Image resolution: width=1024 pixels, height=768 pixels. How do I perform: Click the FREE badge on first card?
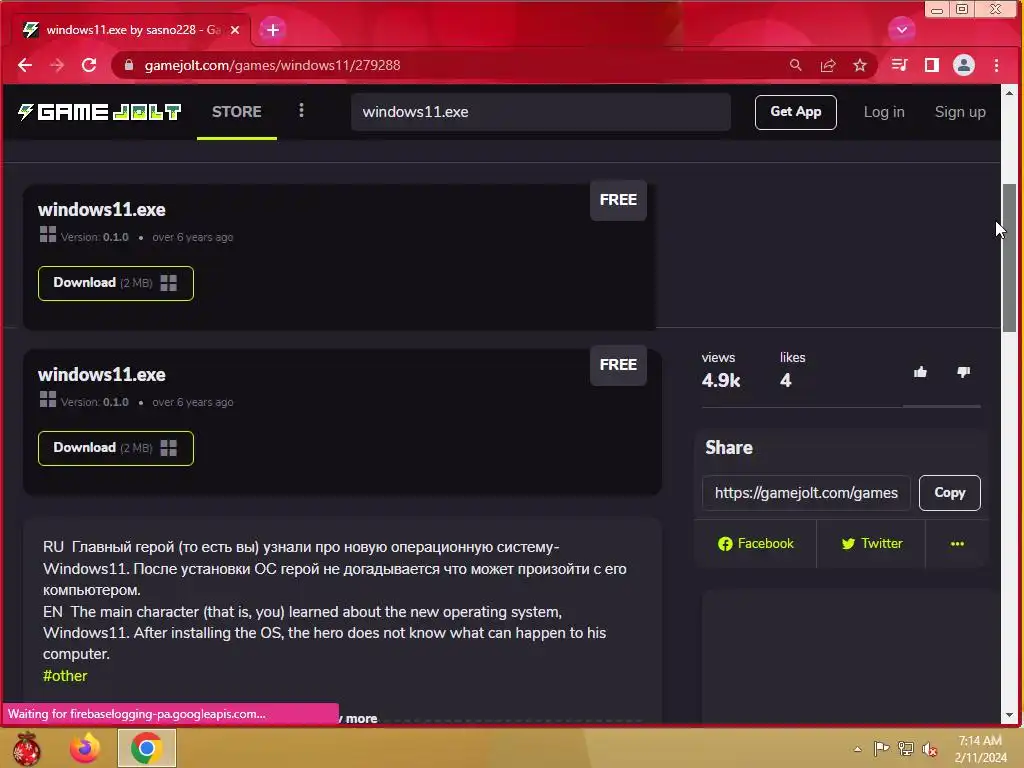618,200
